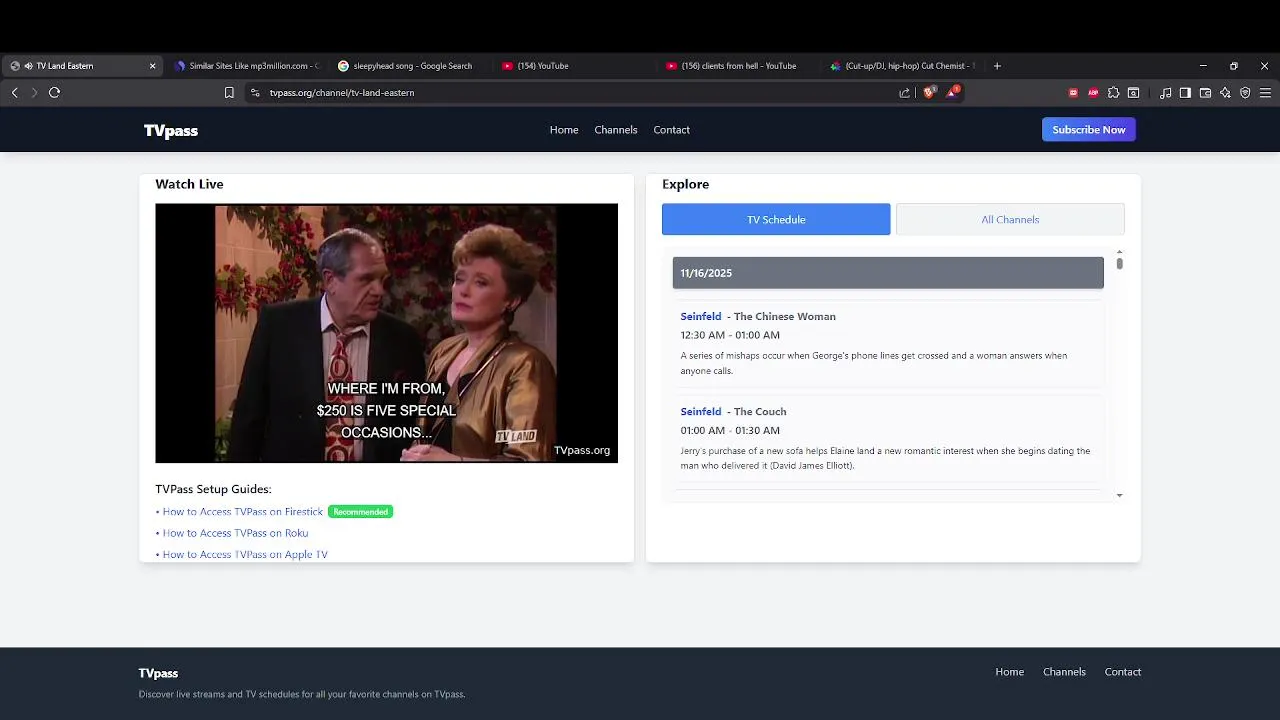Click the browser forward arrow
Viewport: 1280px width, 720px height.
(x=34, y=92)
